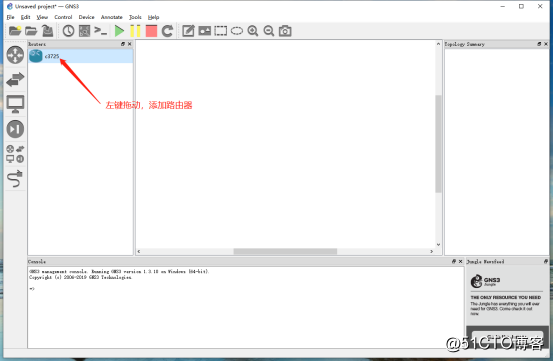Toggle the show interface labels icon
This screenshot has height=362, width=554.
pyautogui.click(x=84, y=31)
